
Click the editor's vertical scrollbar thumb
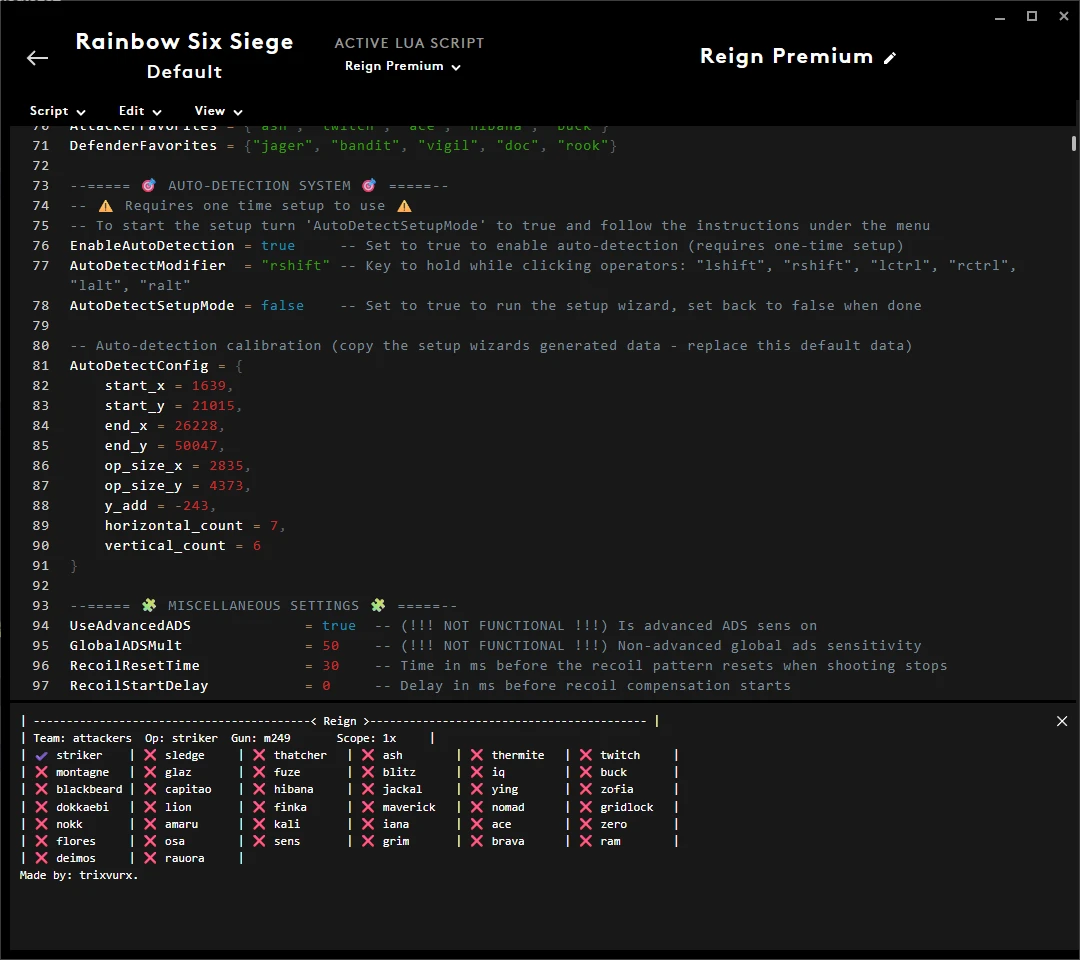(1074, 143)
